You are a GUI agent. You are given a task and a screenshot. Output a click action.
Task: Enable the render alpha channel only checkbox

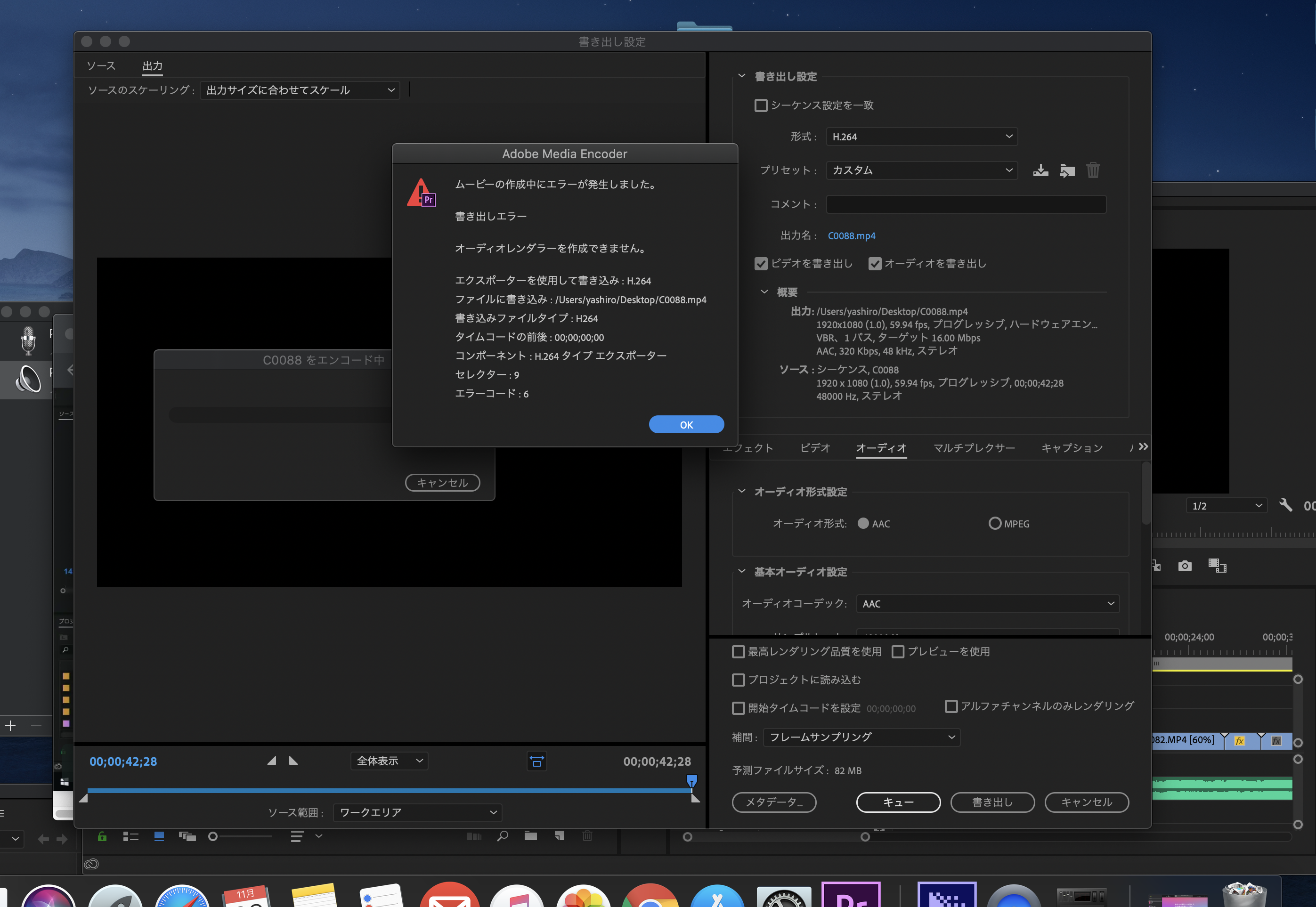(950, 706)
